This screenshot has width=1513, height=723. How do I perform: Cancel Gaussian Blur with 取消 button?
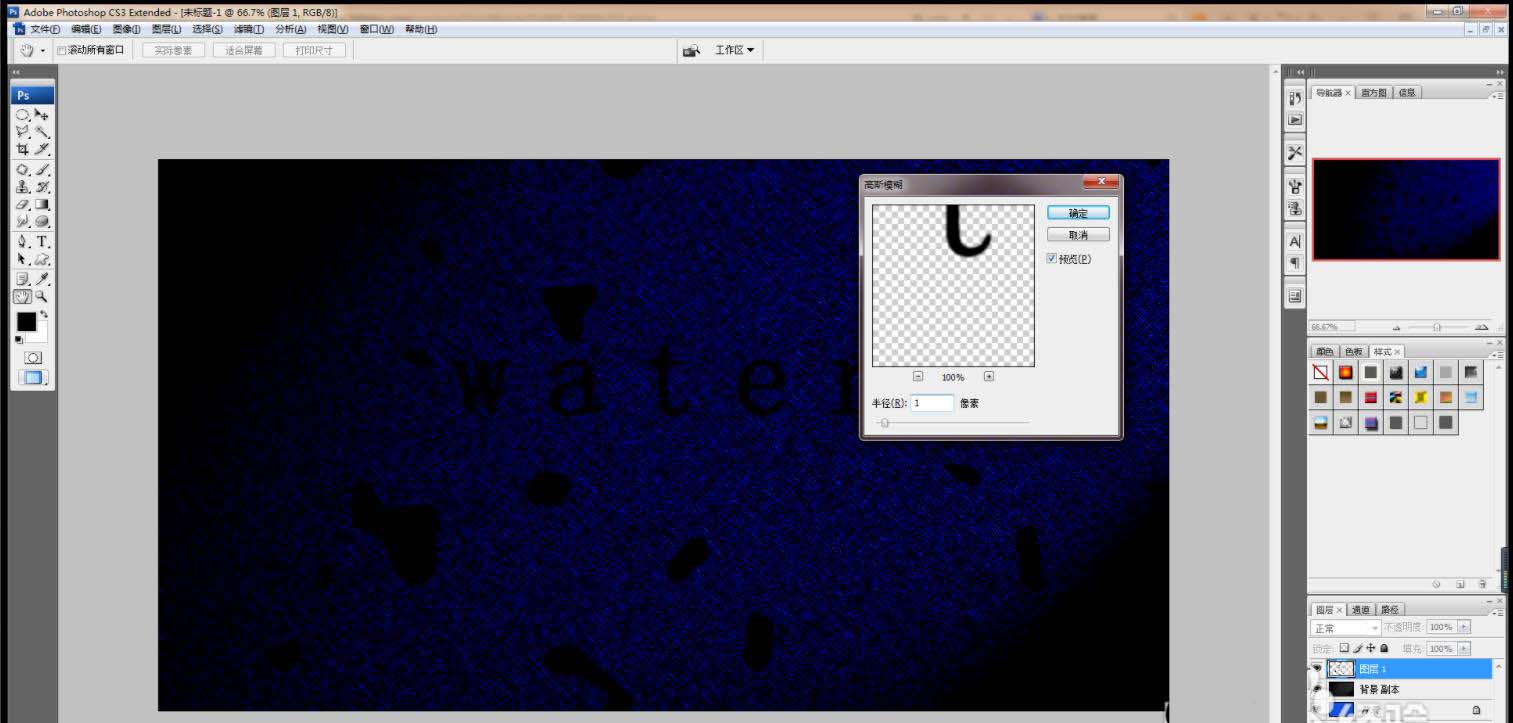click(x=1078, y=235)
